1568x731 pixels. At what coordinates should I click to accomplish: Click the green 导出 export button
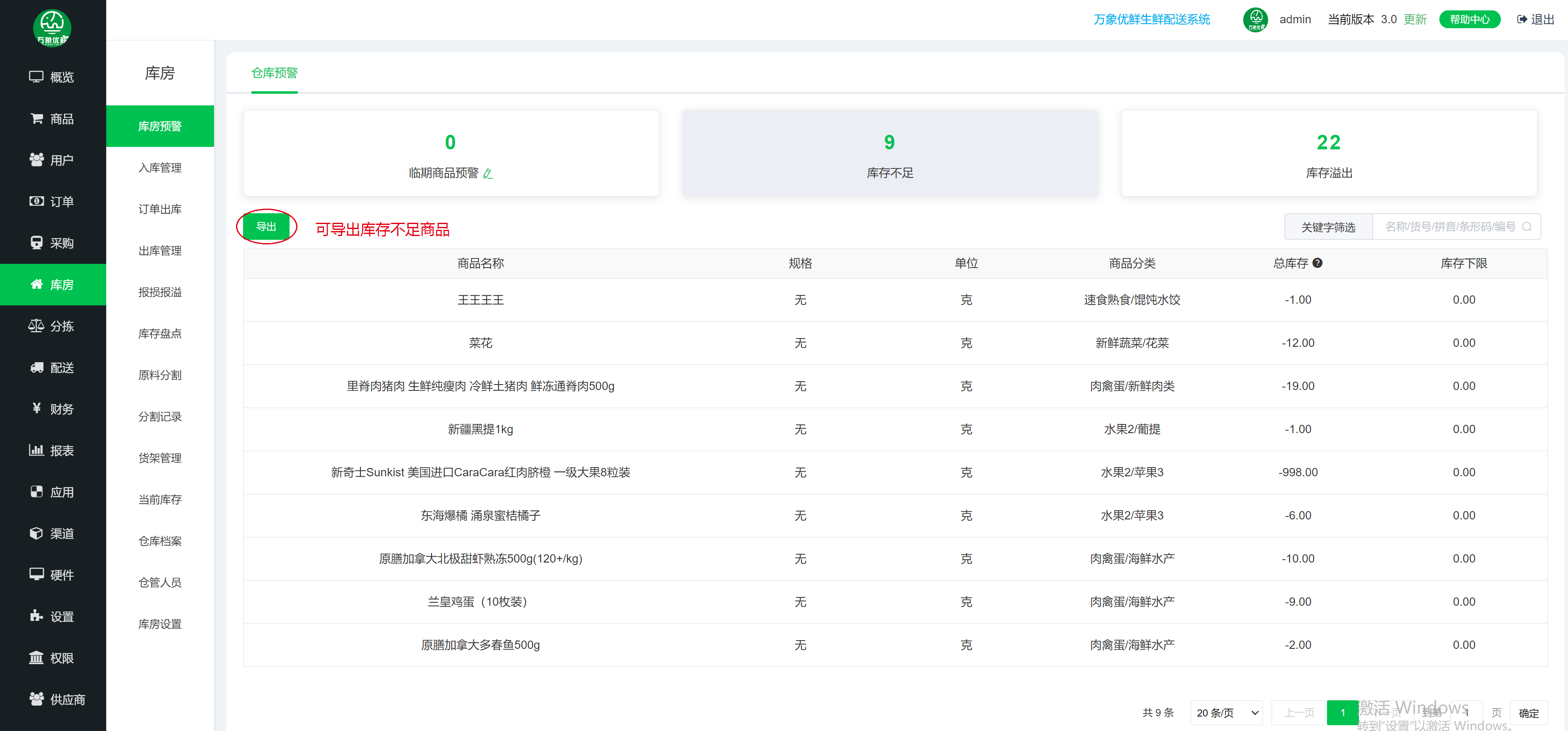[266, 227]
